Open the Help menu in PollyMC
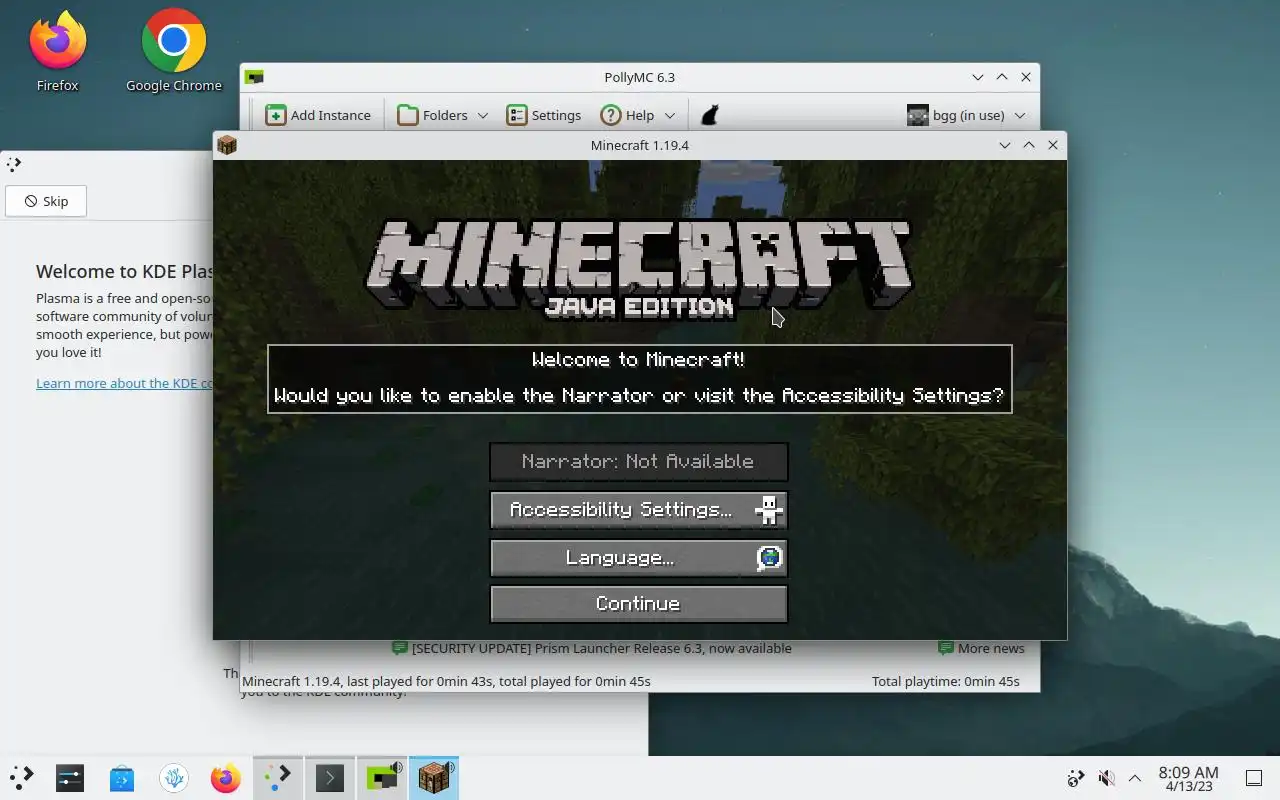 click(x=627, y=115)
